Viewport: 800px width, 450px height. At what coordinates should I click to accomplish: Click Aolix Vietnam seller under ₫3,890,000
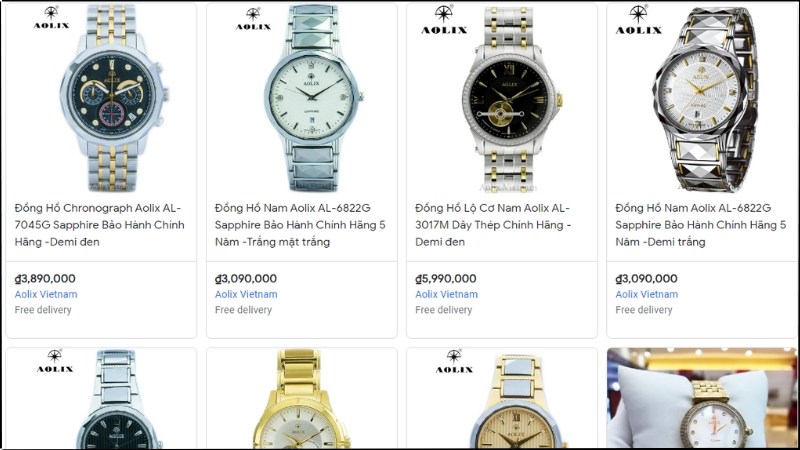[46, 294]
